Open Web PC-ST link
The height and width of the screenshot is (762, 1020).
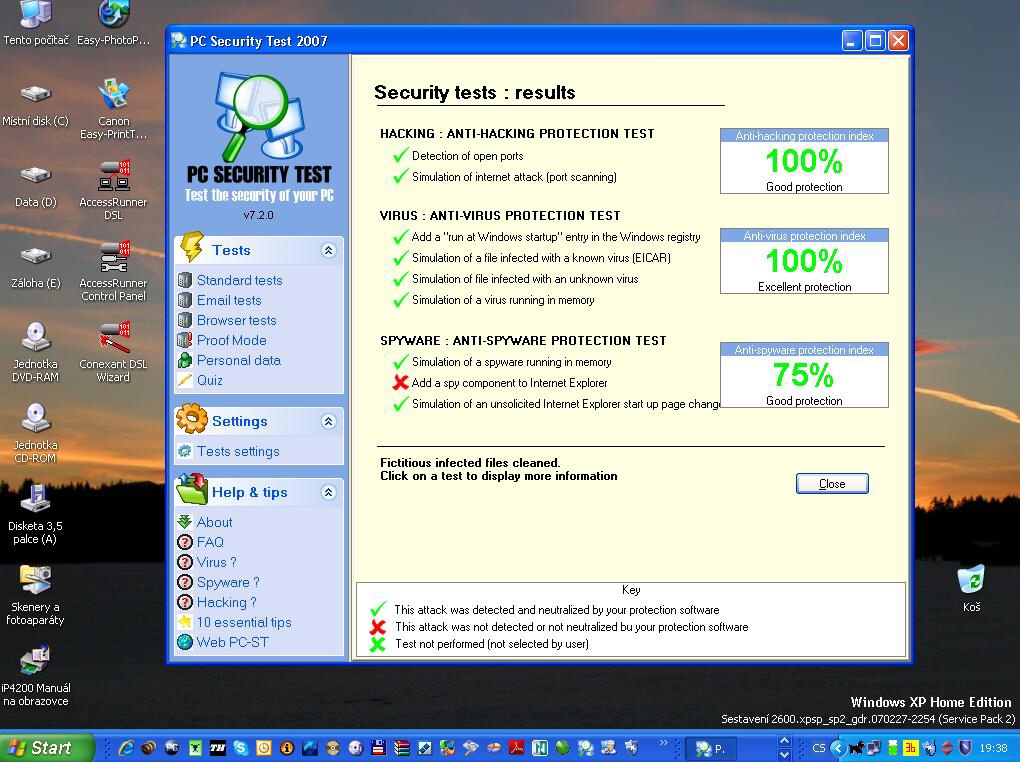pos(232,642)
